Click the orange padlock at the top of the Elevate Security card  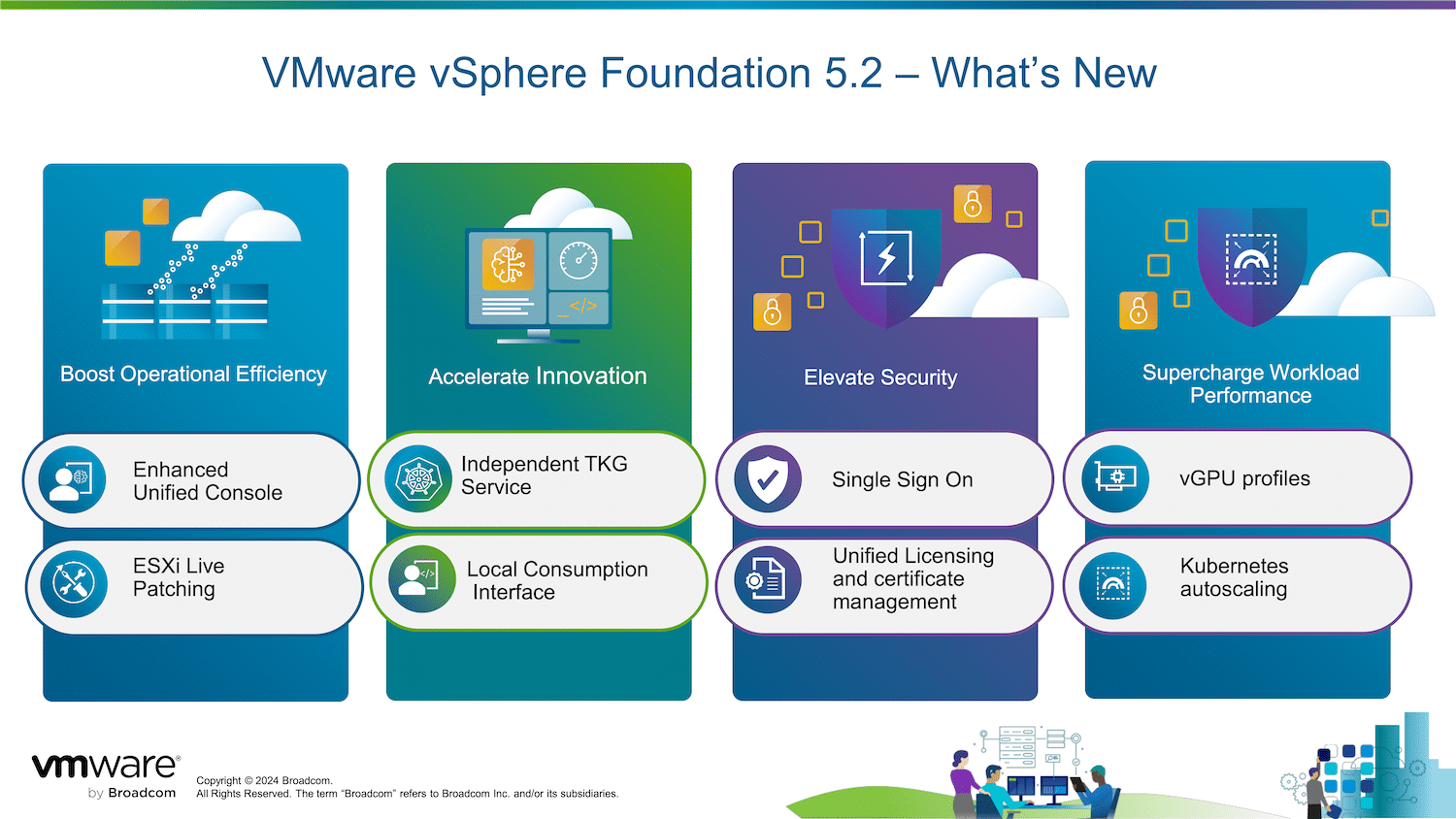[x=972, y=204]
